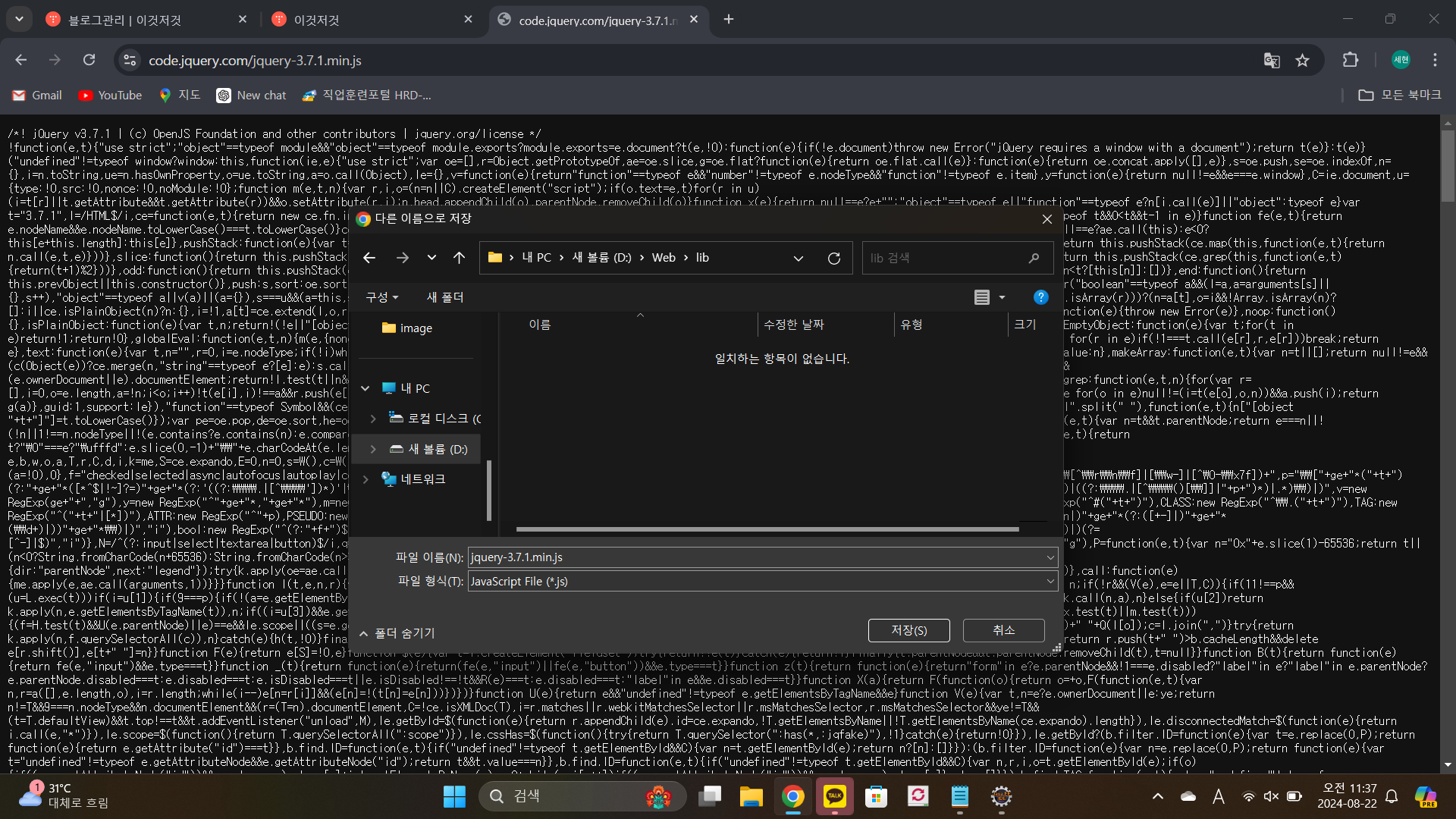This screenshot has height=819, width=1456.
Task: Click Back arrow in Save As dialog
Action: tap(369, 258)
